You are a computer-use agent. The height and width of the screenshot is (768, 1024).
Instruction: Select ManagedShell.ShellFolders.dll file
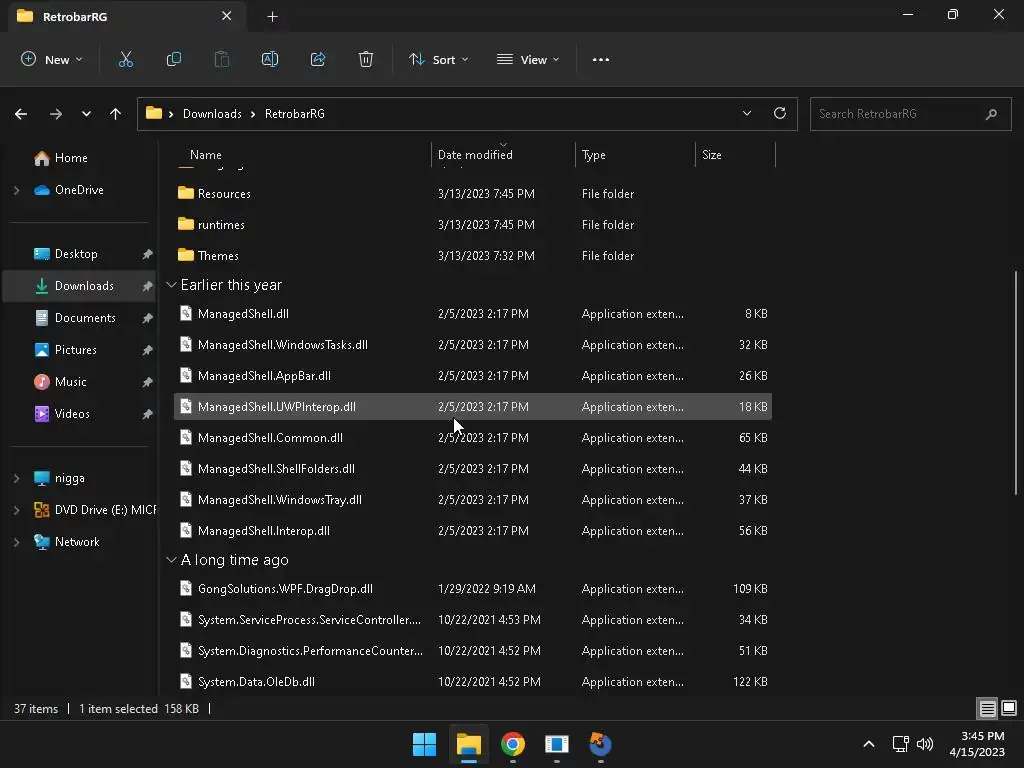pos(473,469)
